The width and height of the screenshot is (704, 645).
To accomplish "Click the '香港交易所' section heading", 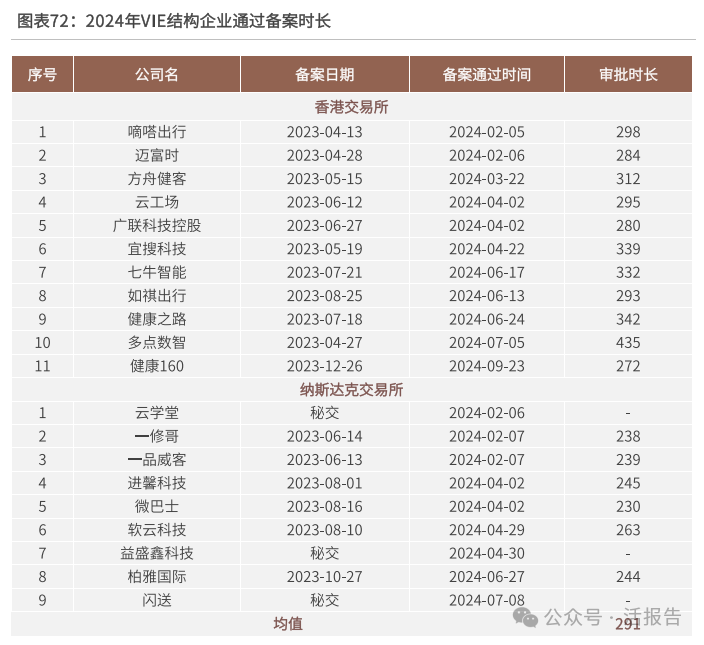I will (x=352, y=107).
